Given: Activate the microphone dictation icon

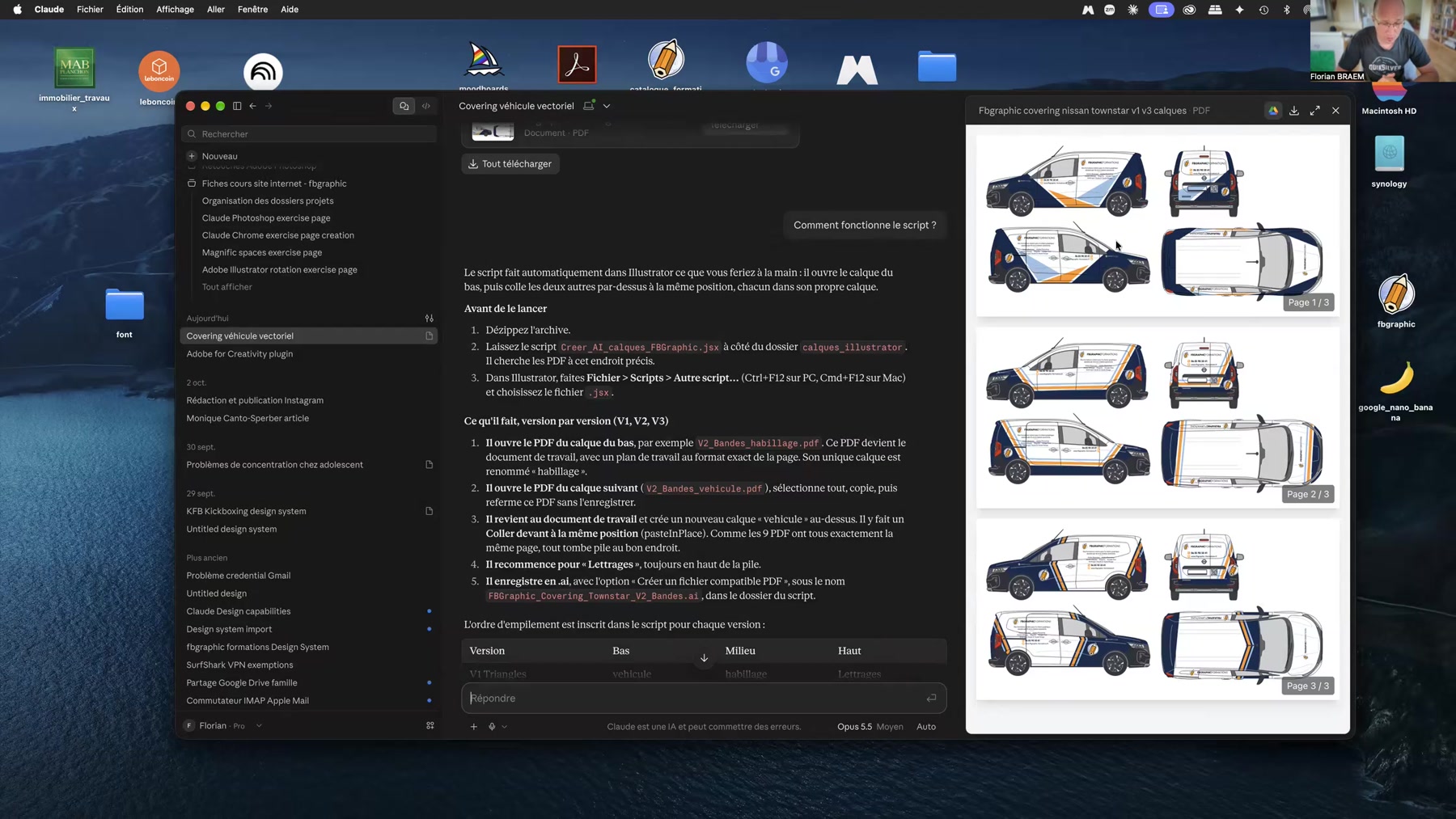Looking at the screenshot, I should click(492, 727).
